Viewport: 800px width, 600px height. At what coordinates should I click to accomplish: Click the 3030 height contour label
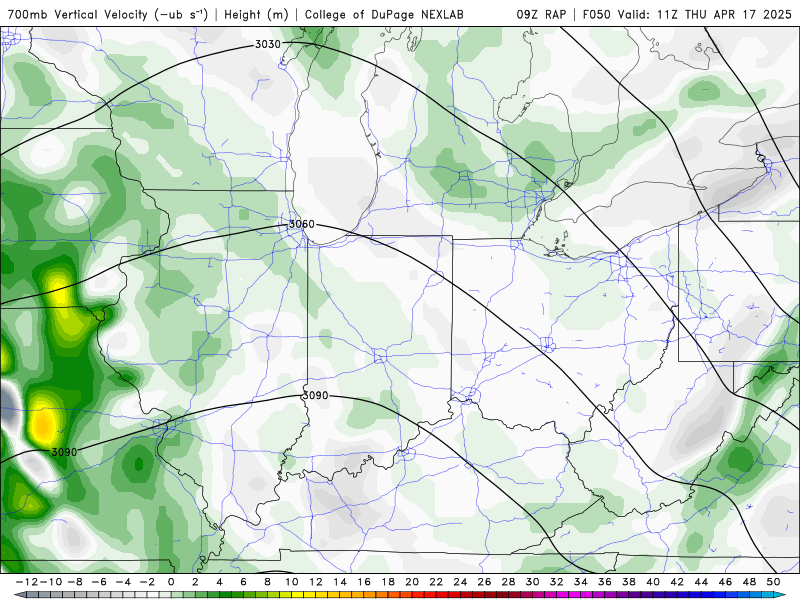pyautogui.click(x=268, y=44)
